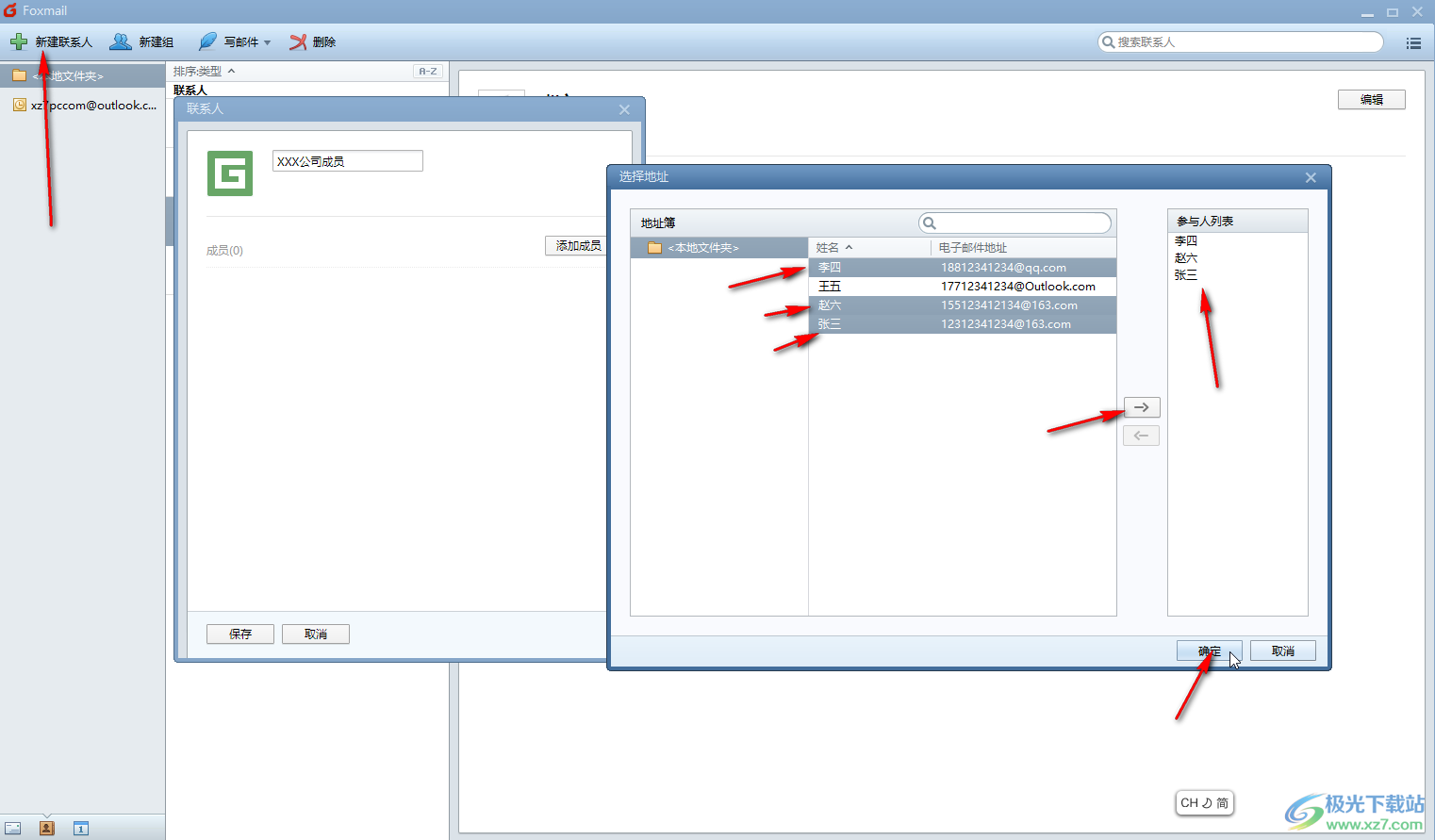Select the contact row 赵六
Screen dimensions: 1435x840
point(963,305)
